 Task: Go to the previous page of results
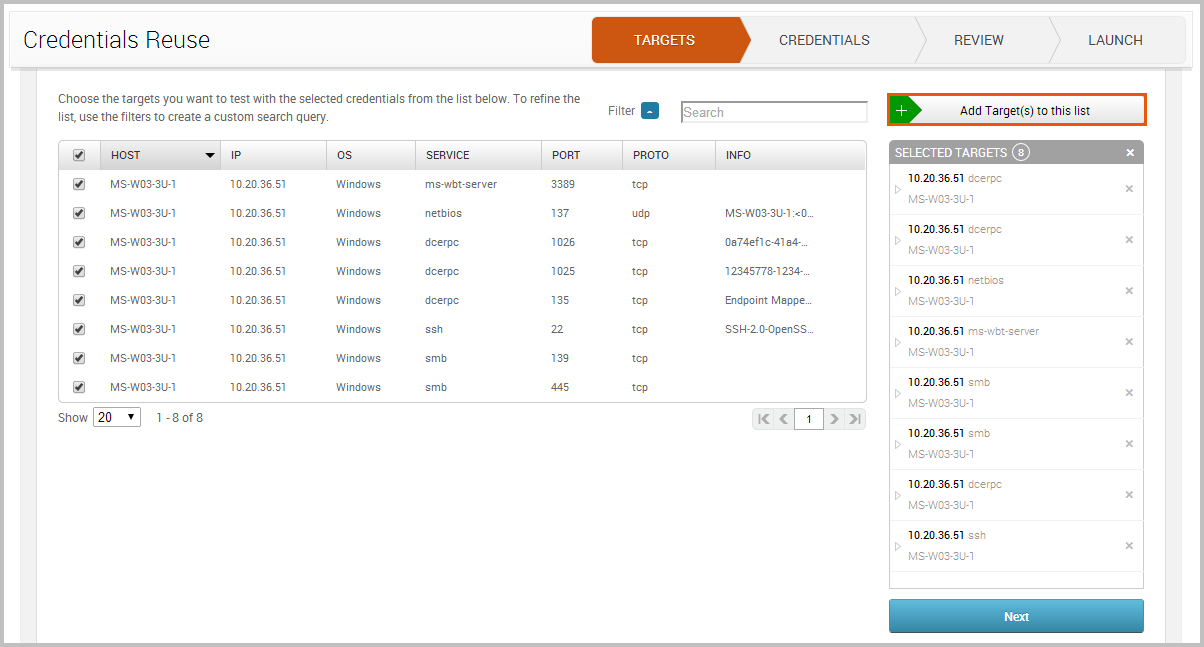point(784,419)
